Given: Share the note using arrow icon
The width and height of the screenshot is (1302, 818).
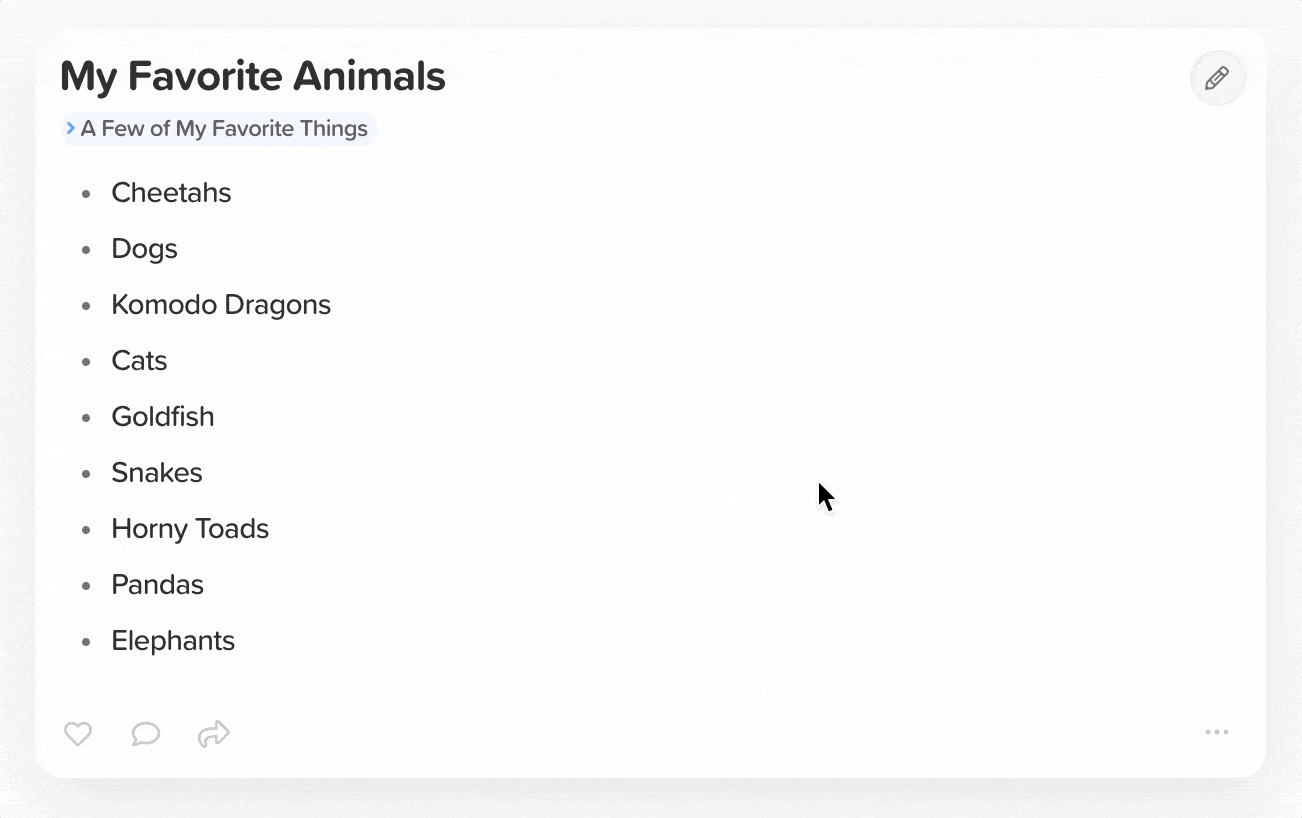Looking at the screenshot, I should coord(214,734).
